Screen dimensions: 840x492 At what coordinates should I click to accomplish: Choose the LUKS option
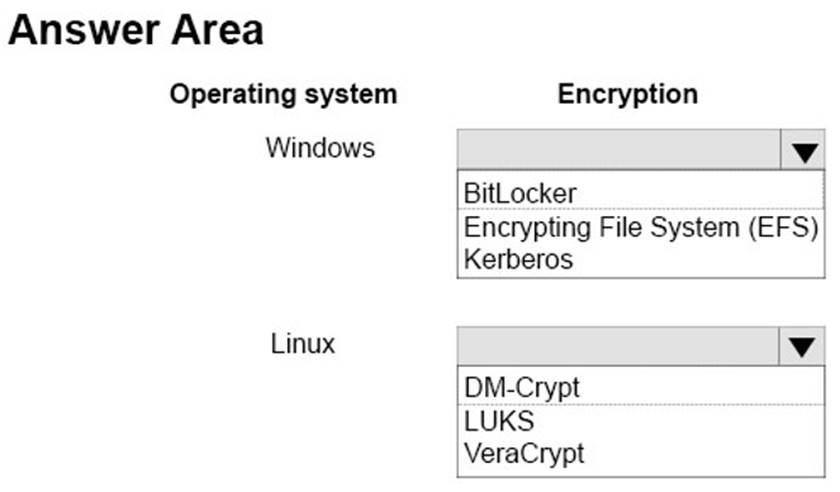[498, 419]
